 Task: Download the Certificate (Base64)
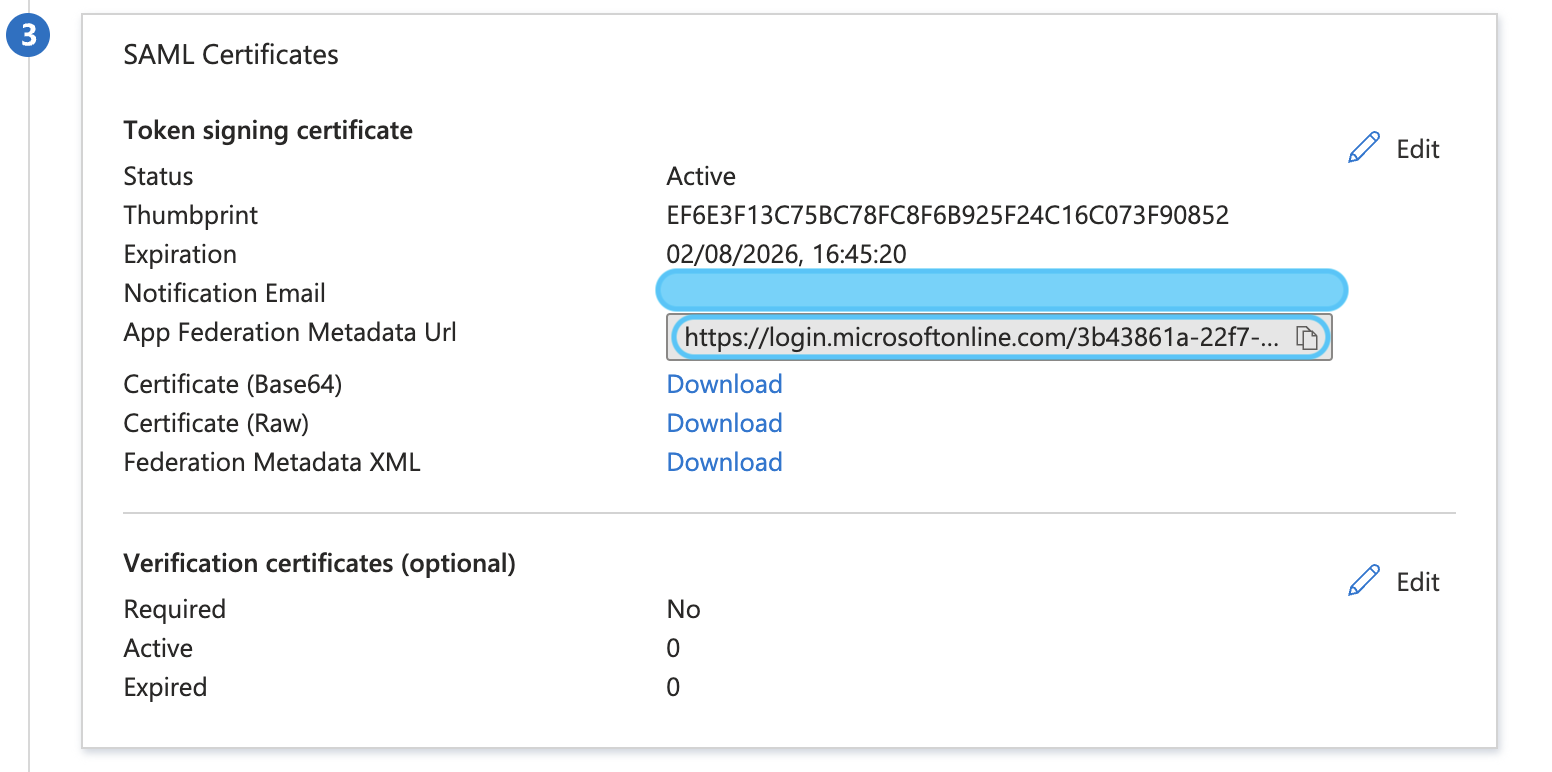click(724, 384)
